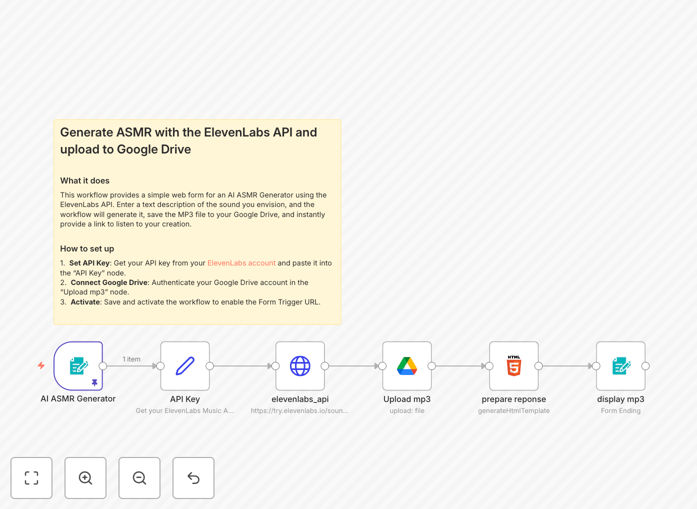Click the red lightning trigger icon

[41, 365]
